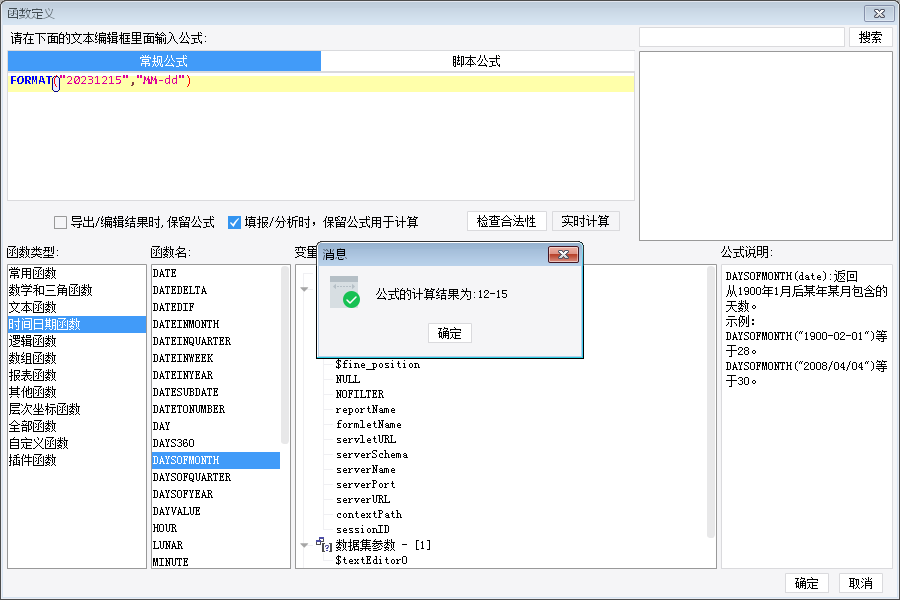Select the DAYSOFMONTH function
Viewport: 900px width, 600px height.
pos(216,460)
